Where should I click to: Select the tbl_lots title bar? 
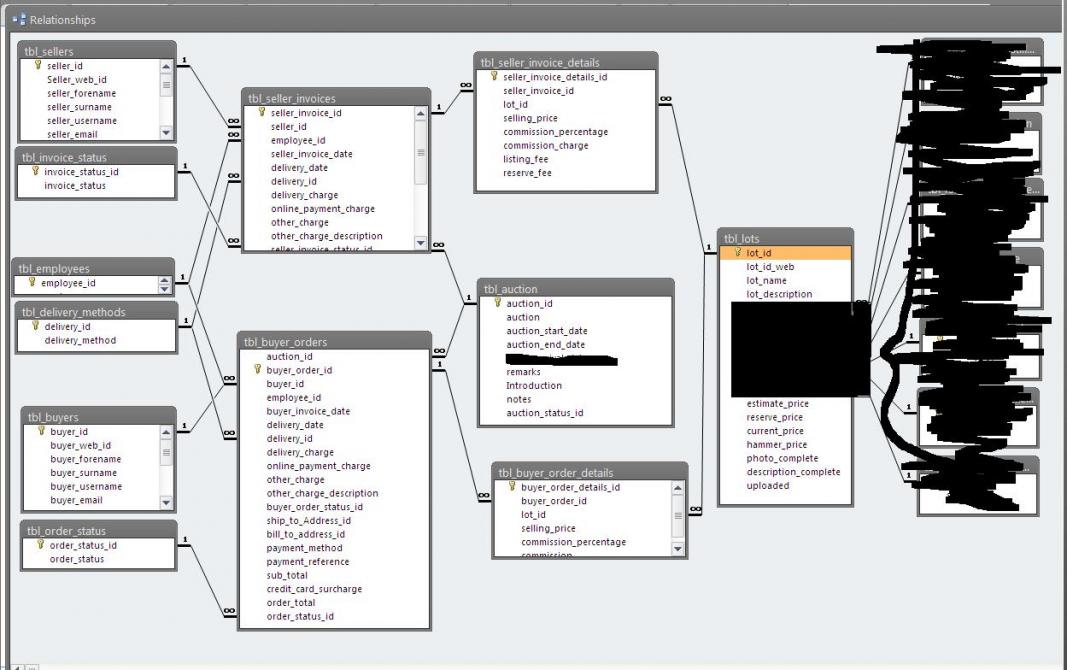[785, 238]
